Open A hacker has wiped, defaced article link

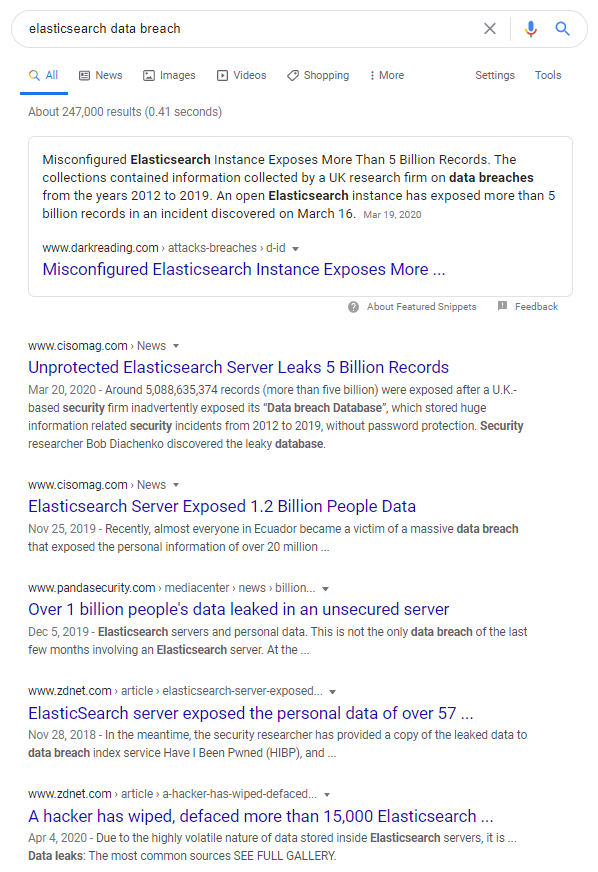tap(260, 816)
